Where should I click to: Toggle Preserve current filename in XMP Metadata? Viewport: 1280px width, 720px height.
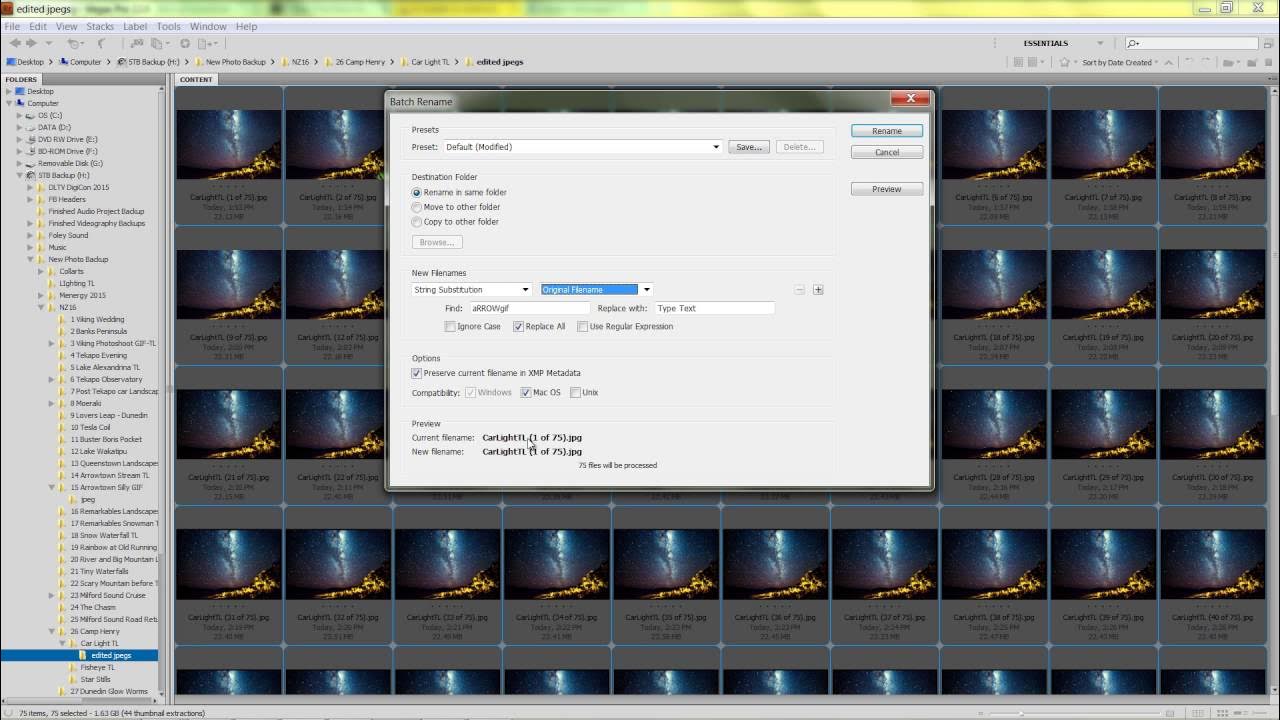pos(416,373)
